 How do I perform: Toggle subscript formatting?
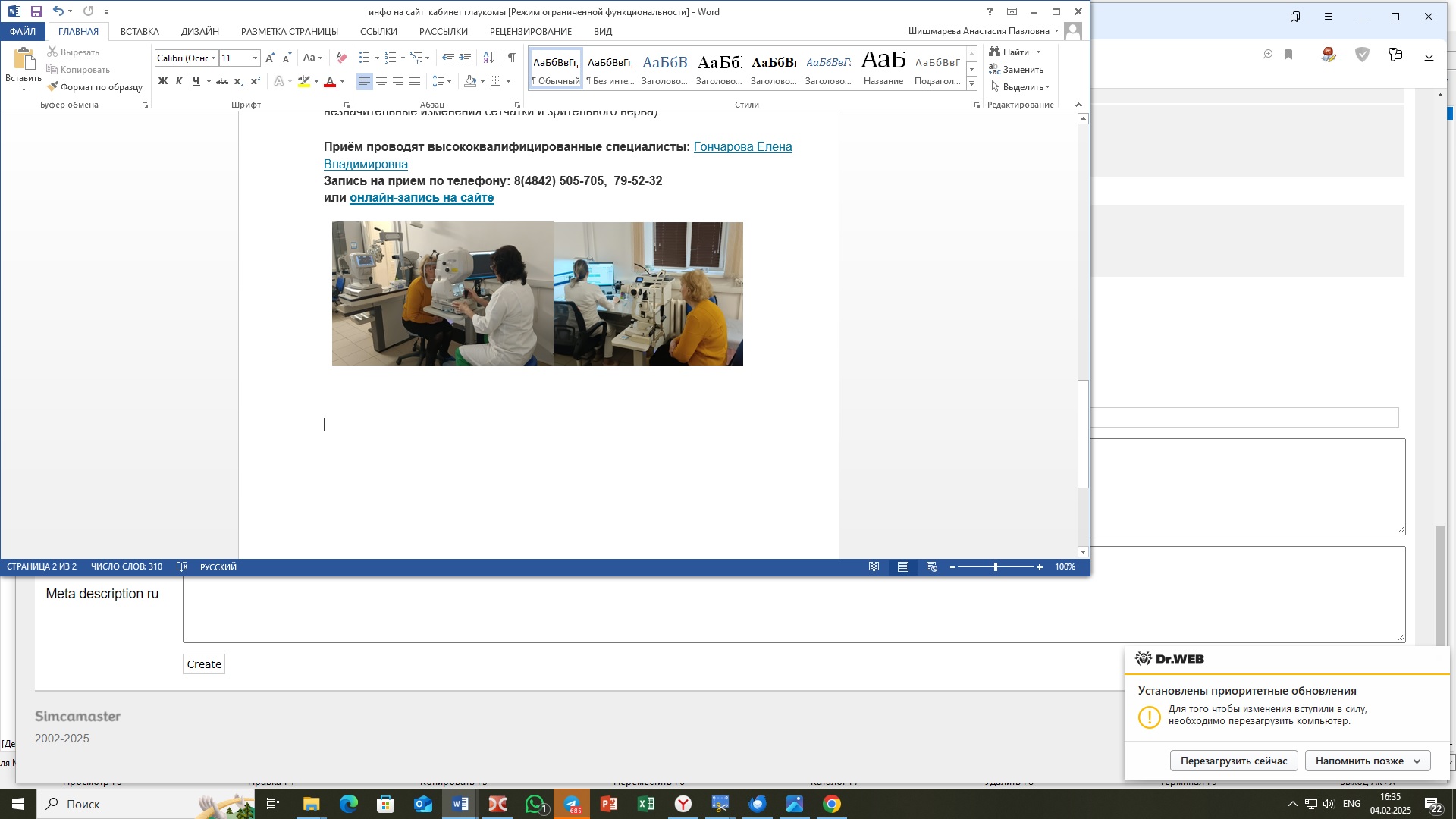239,81
